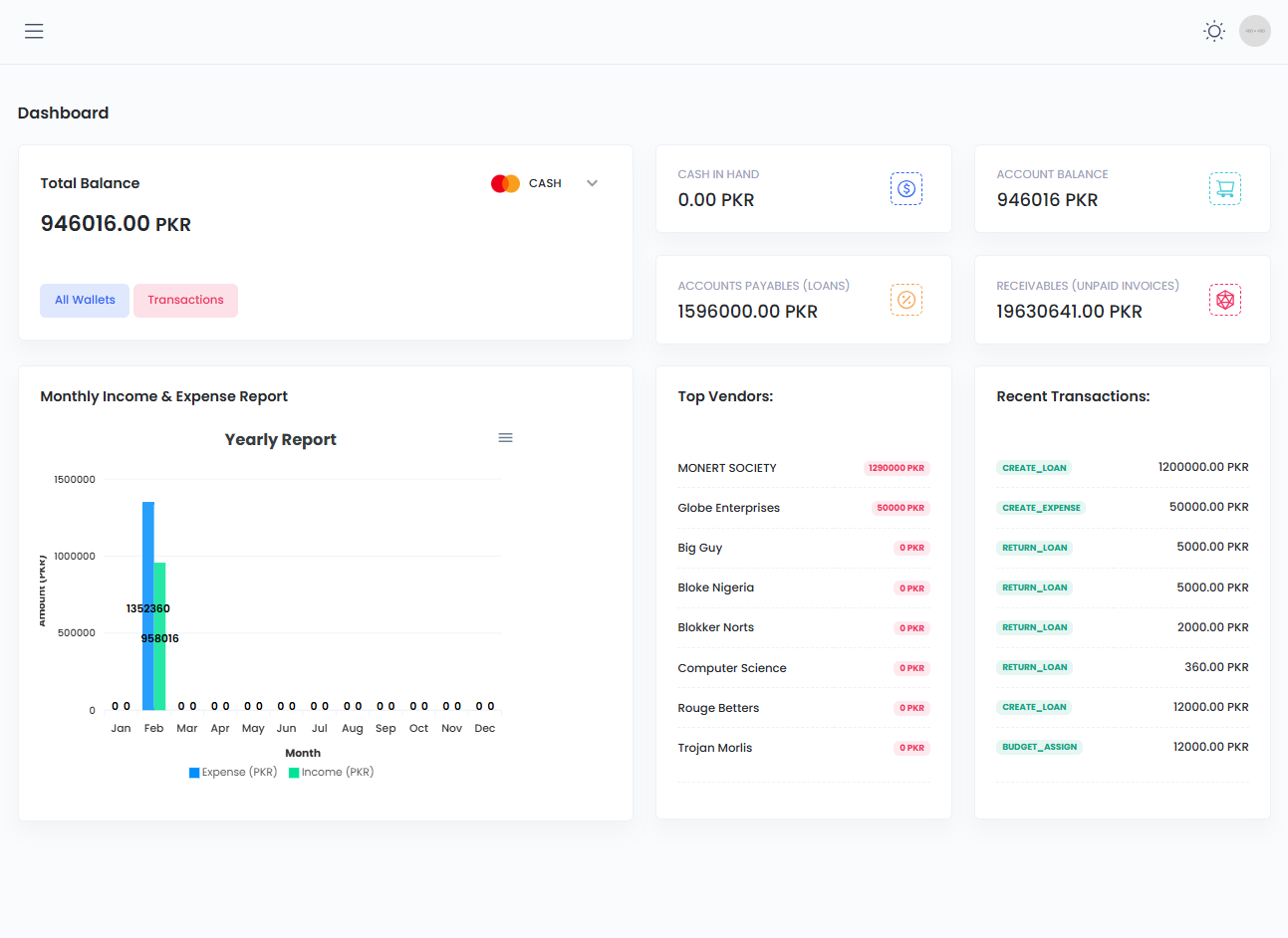Select Bloke Nigeria vendor
The width and height of the screenshot is (1288, 938).
(x=716, y=587)
